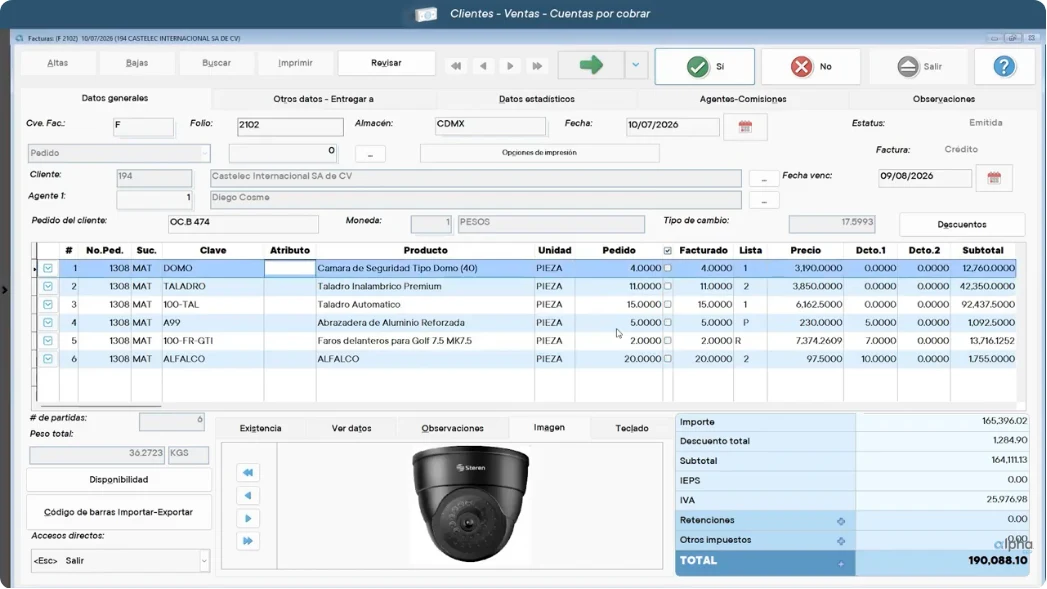Click the Folio input field
Viewport: 1047px width, 589px height.
point(290,126)
